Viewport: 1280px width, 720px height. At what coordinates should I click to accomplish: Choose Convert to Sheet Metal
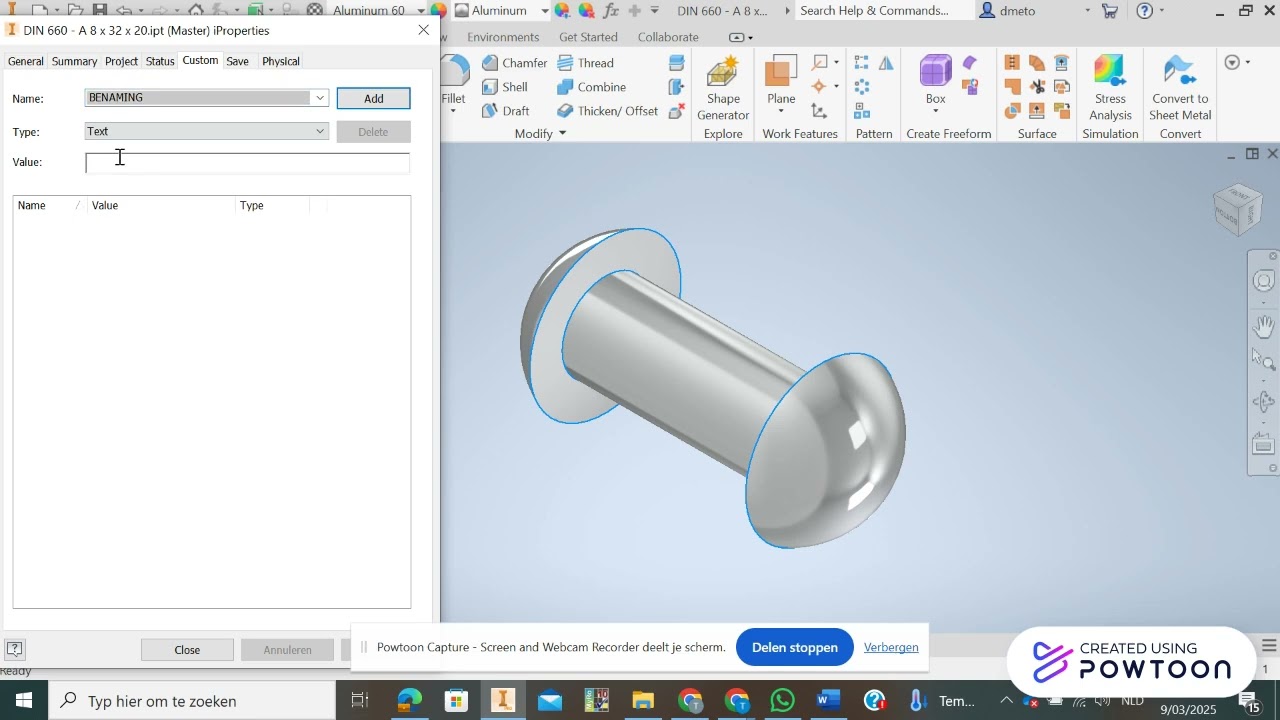coord(1180,89)
